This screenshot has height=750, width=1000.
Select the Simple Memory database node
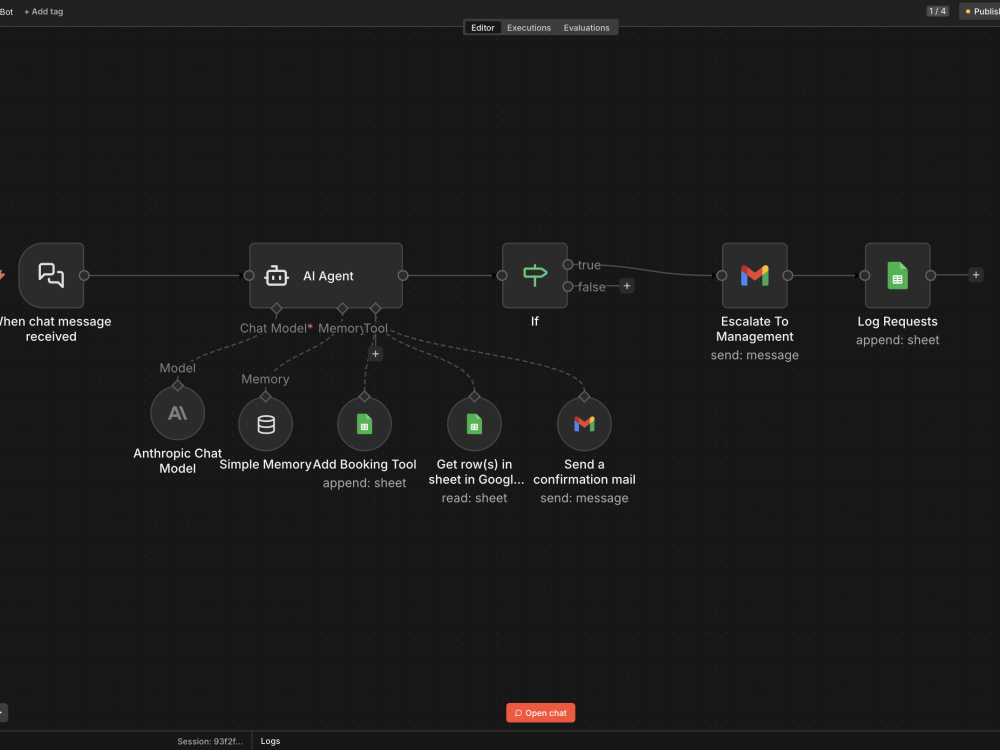pos(265,424)
